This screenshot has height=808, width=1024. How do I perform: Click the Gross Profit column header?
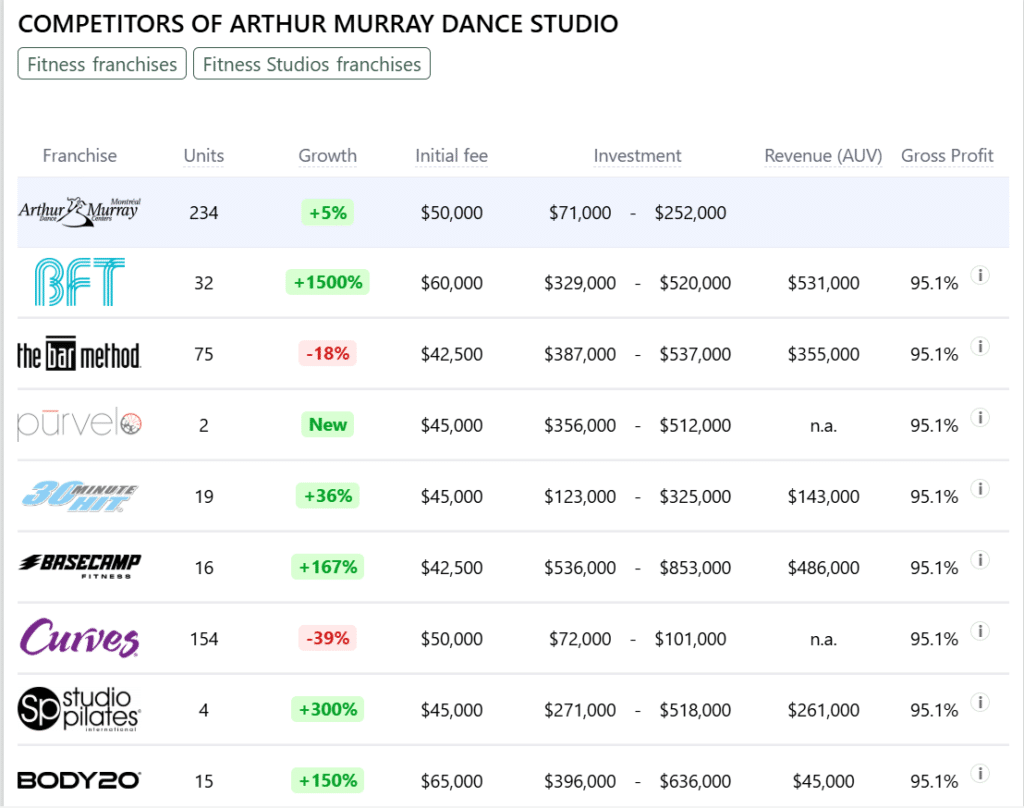pos(947,155)
